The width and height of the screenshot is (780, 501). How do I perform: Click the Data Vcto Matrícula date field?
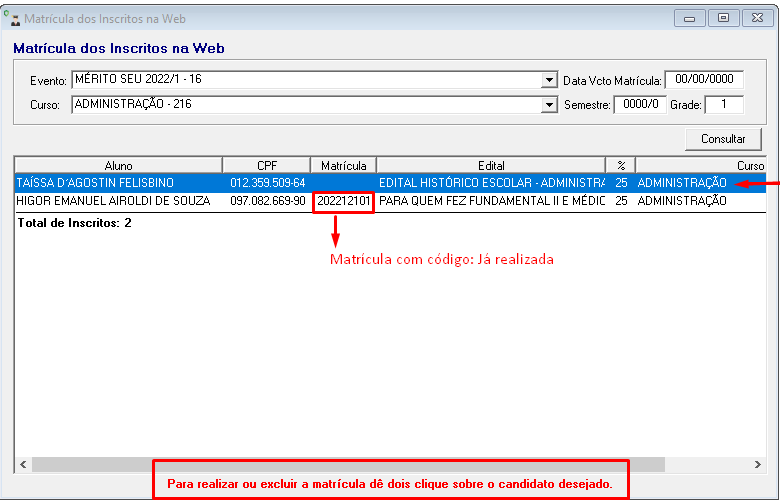coord(704,79)
